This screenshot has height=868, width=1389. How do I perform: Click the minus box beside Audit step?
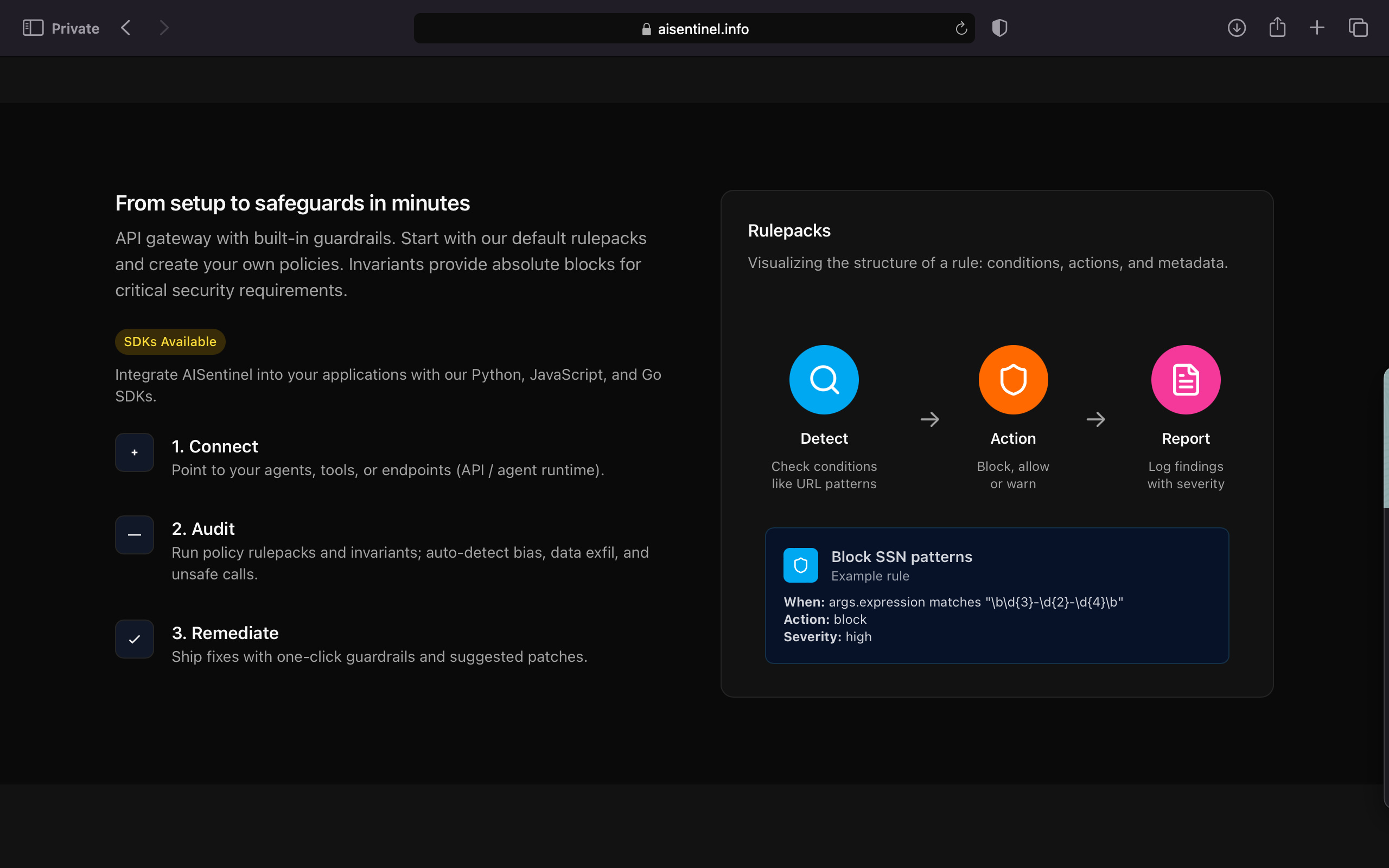click(135, 534)
